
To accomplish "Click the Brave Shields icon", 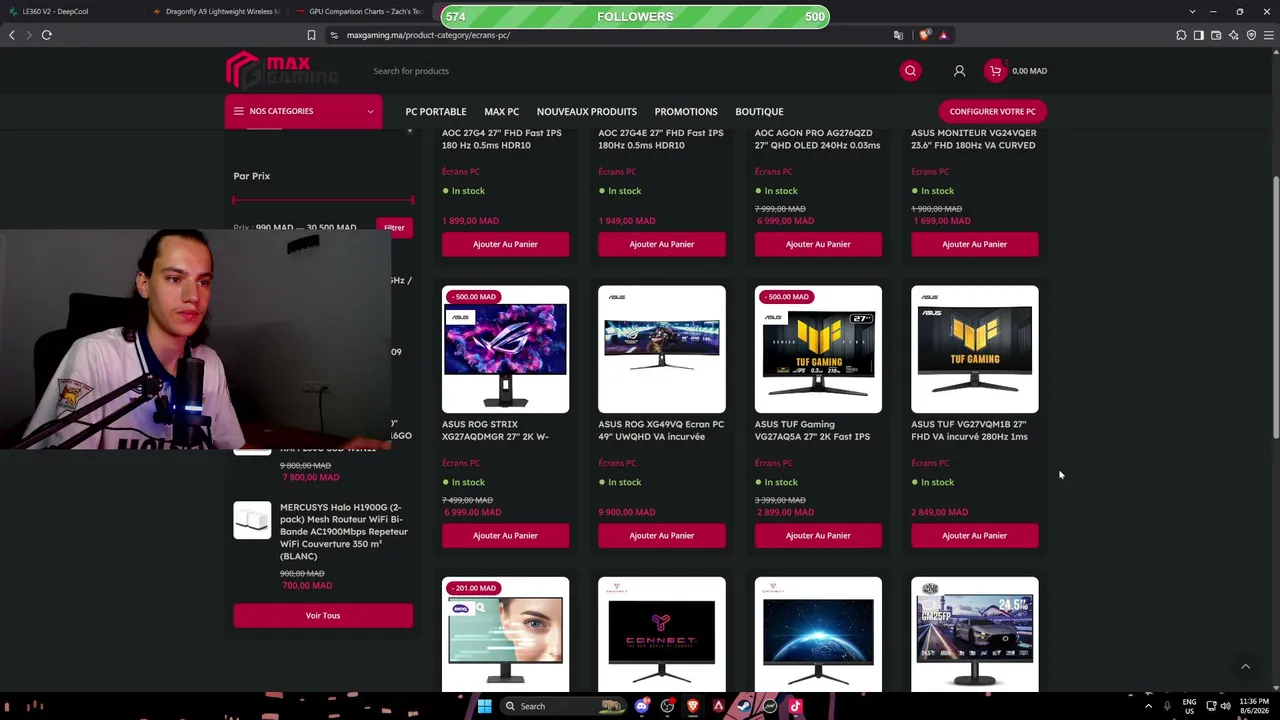I will (x=925, y=35).
